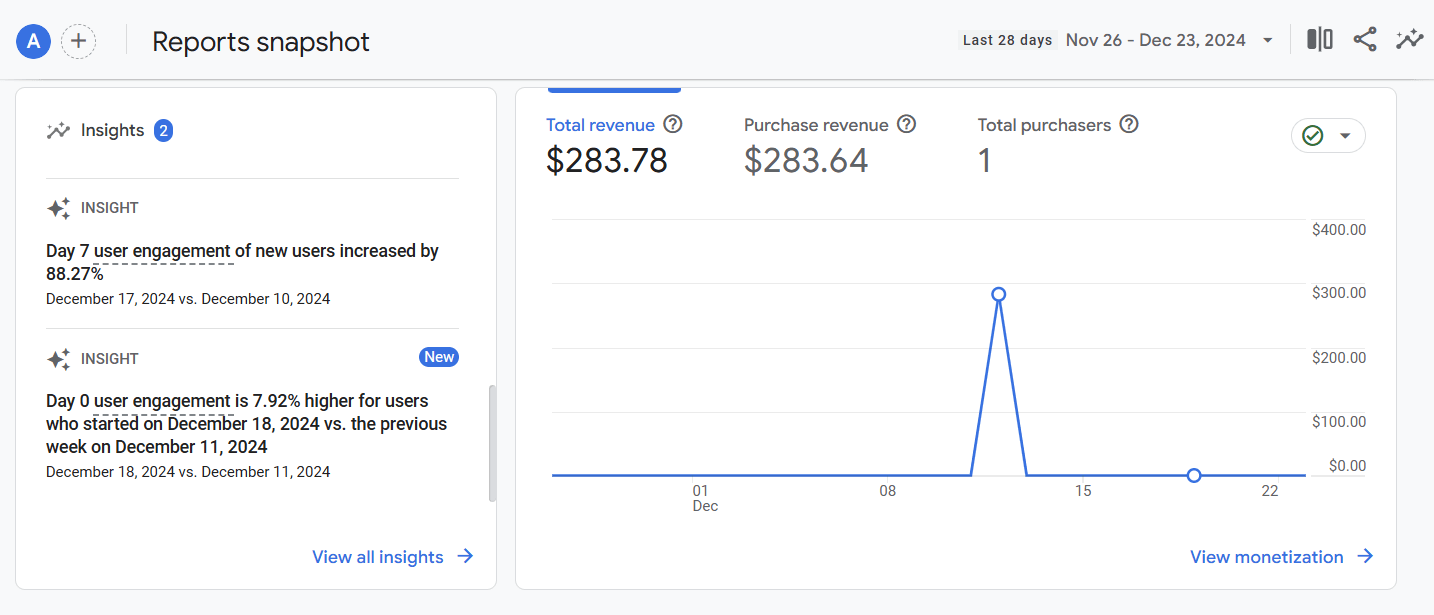Click the blue A account avatar
Viewport: 1434px width, 615px height.
(x=33, y=41)
